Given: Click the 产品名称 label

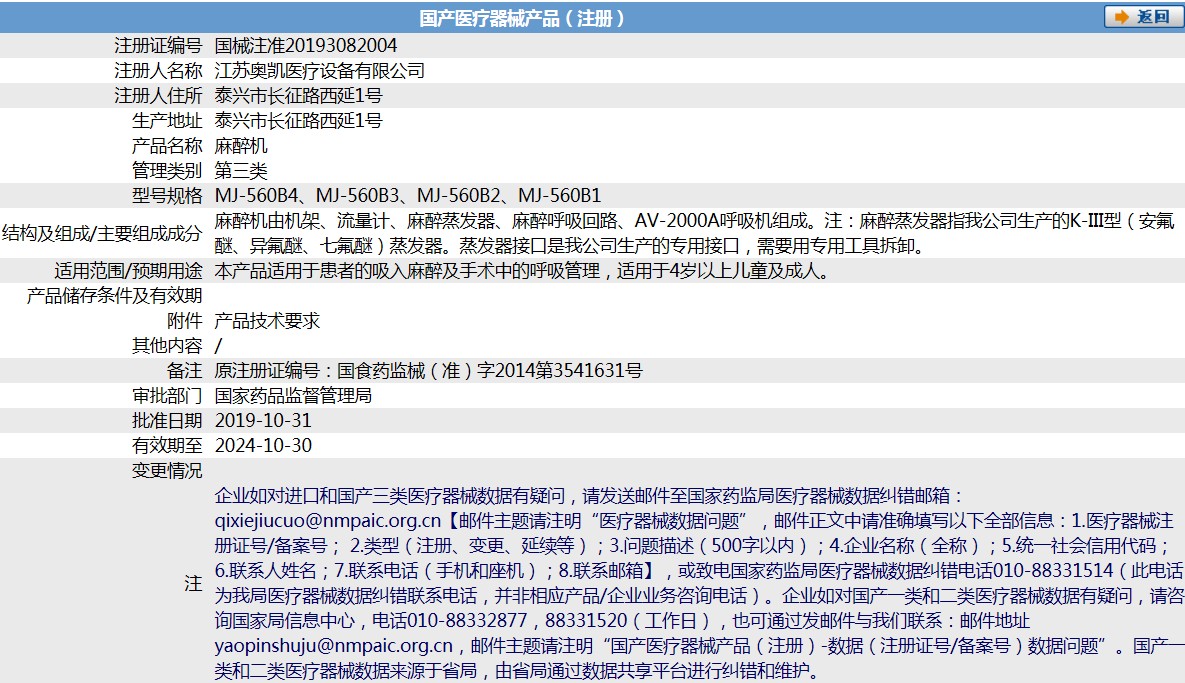Looking at the screenshot, I should point(167,145).
